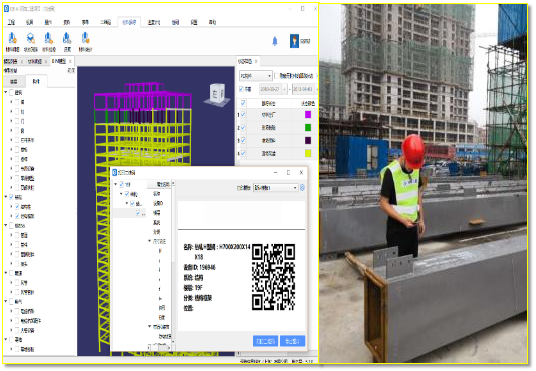Select the 19F floor text in QR preview

(199, 288)
